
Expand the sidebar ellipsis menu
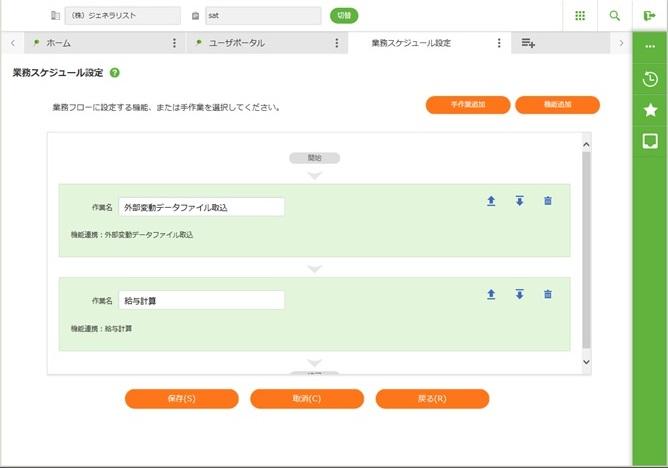click(x=650, y=47)
